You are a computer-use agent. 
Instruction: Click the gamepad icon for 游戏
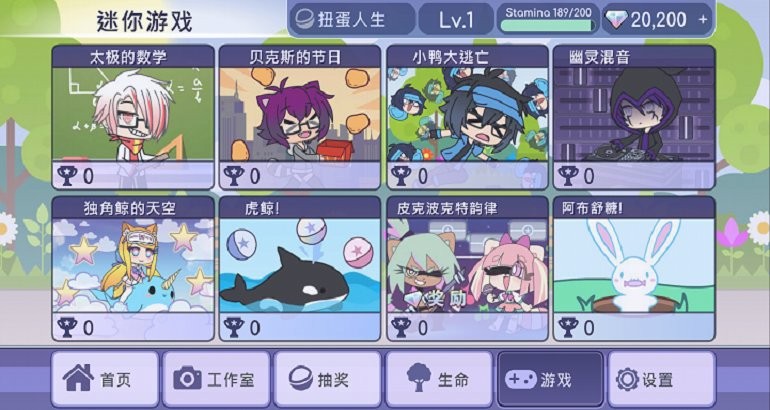pos(521,380)
